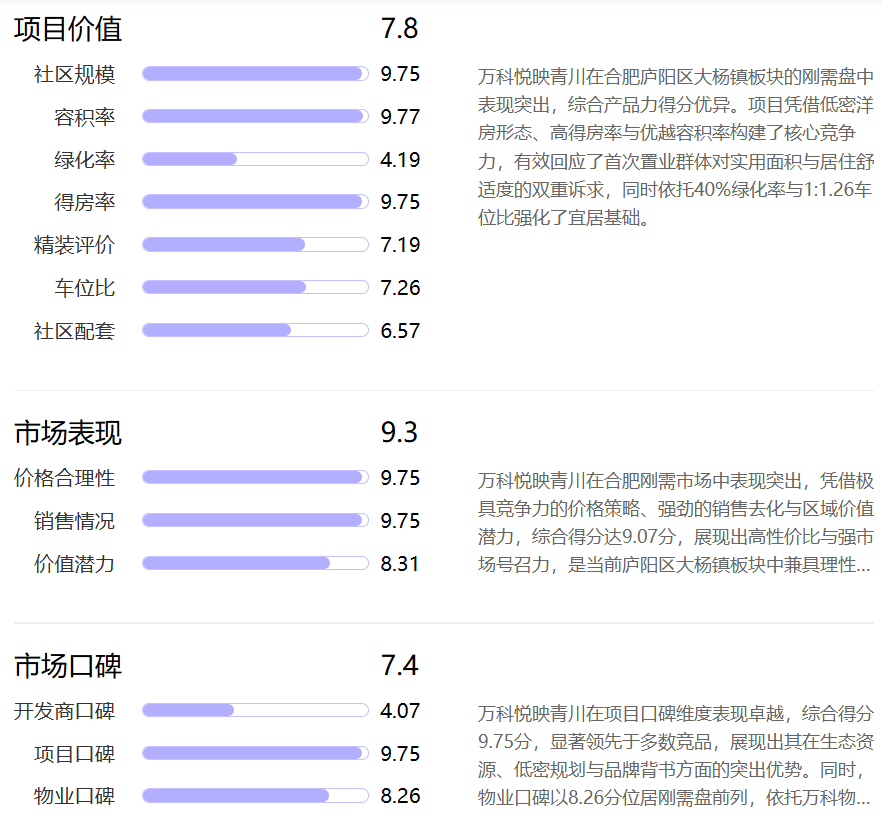
Task: Click the 项目口碑 label
Action: [74, 754]
